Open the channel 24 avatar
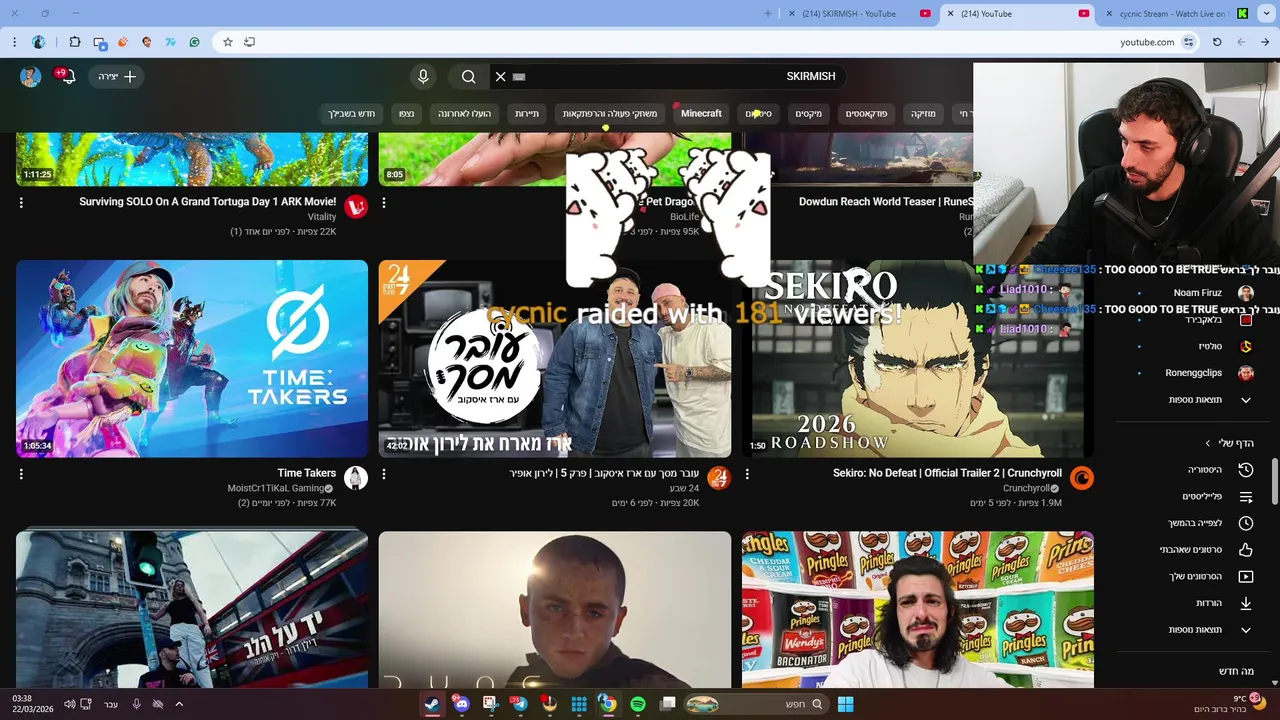 click(x=719, y=477)
